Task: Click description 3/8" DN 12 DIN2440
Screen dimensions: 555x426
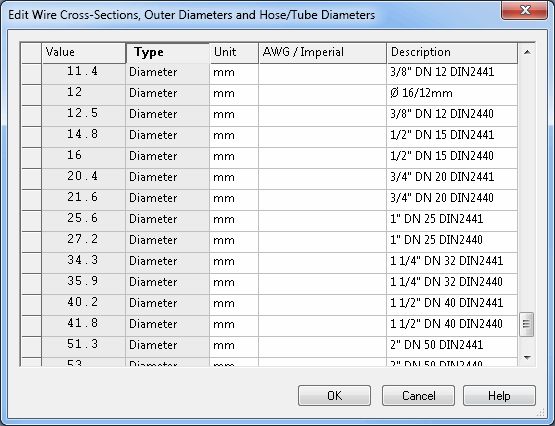Action: click(452, 116)
